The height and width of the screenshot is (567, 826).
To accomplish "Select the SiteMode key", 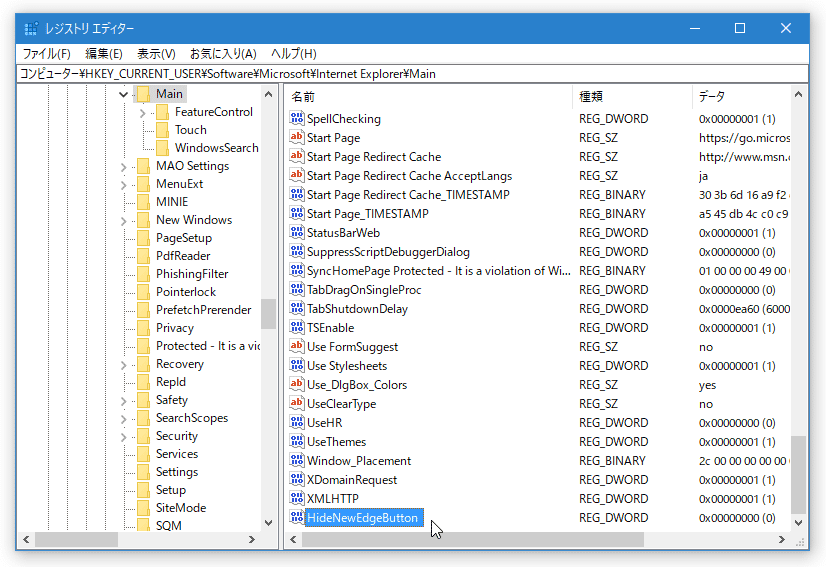I will [181, 508].
